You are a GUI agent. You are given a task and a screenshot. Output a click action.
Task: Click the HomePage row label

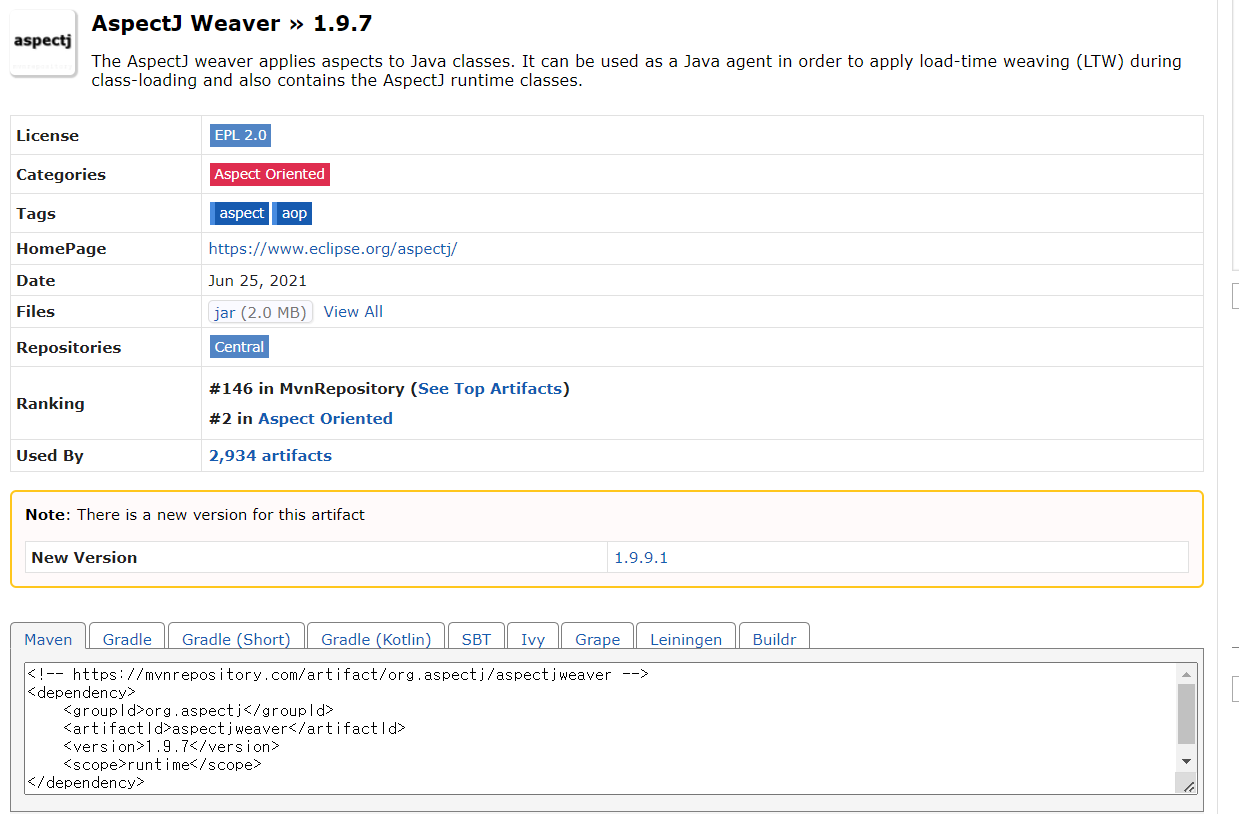tap(61, 249)
